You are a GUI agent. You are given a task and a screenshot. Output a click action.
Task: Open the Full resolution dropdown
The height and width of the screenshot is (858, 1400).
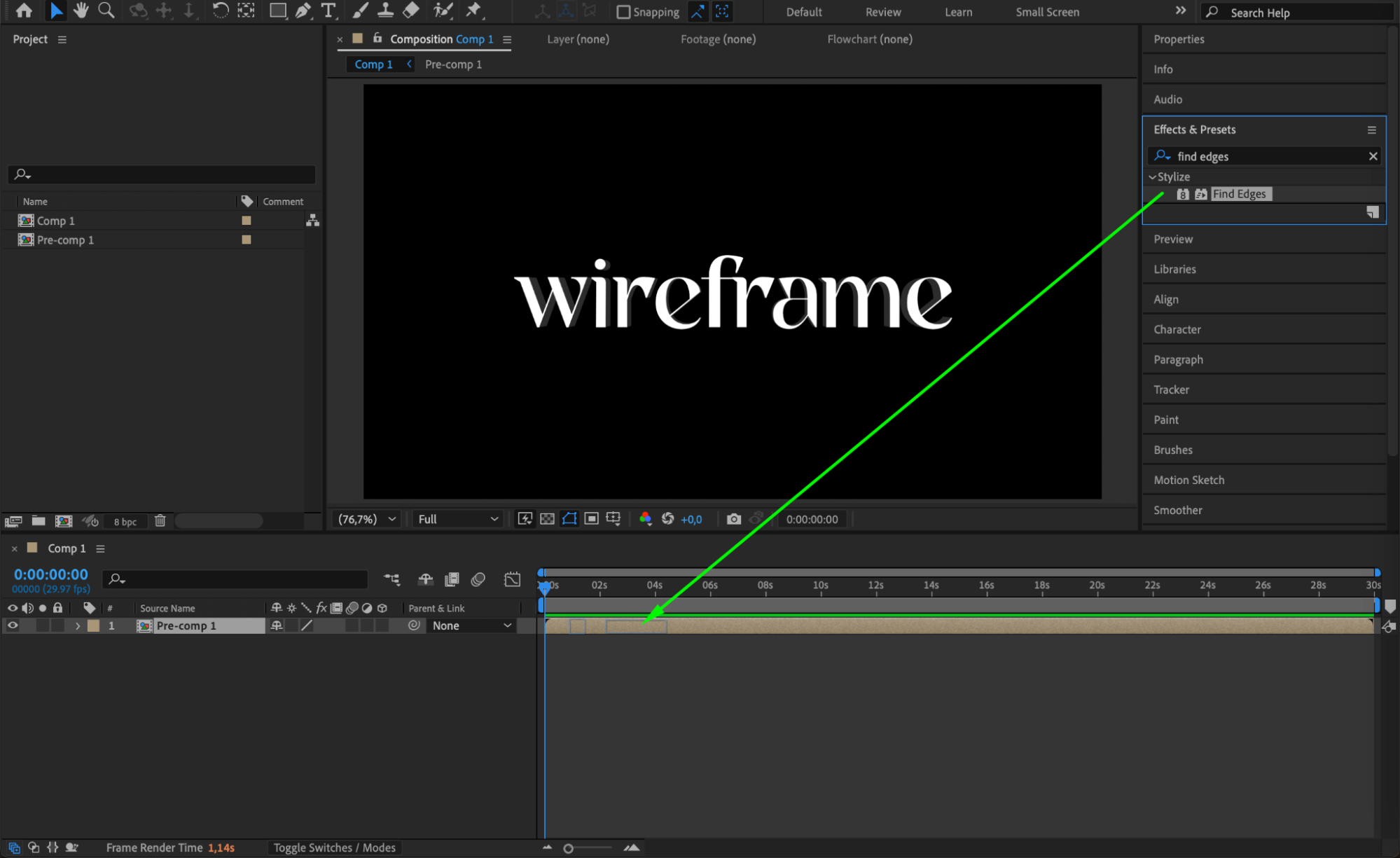point(458,519)
